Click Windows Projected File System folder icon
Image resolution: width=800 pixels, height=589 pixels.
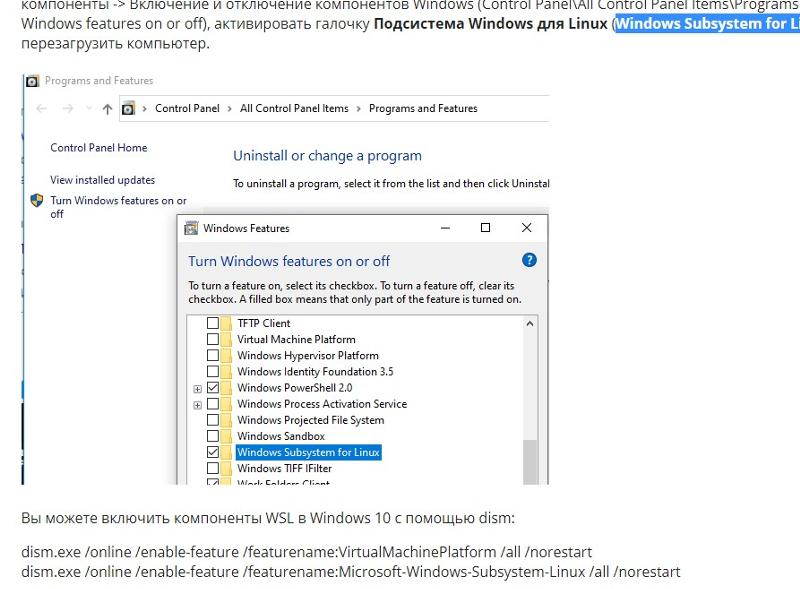tap(226, 420)
